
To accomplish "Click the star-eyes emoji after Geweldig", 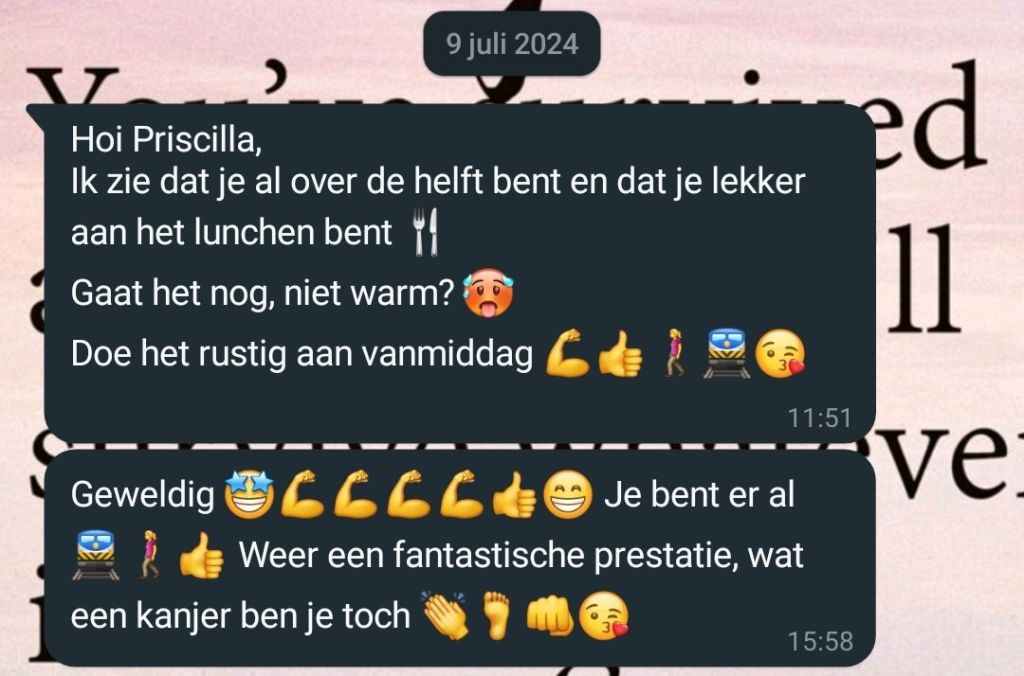I will pyautogui.click(x=249, y=494).
